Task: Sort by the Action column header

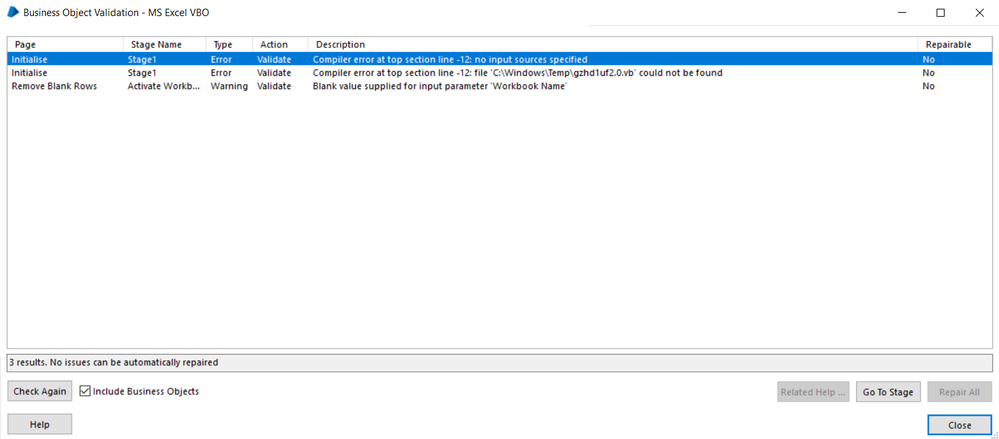Action: (280, 45)
